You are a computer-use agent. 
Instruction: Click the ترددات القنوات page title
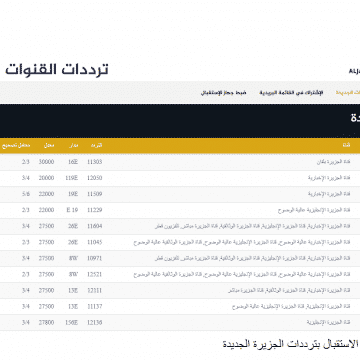(57, 69)
